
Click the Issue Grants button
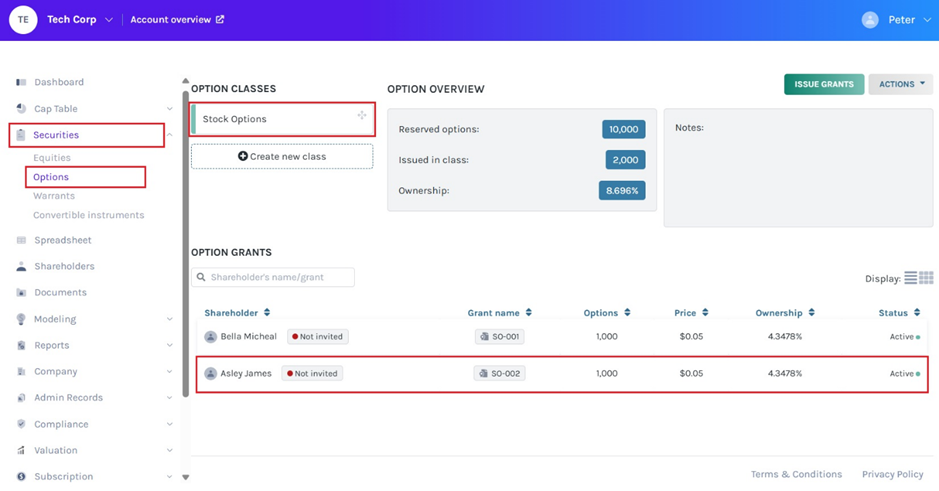(x=823, y=84)
